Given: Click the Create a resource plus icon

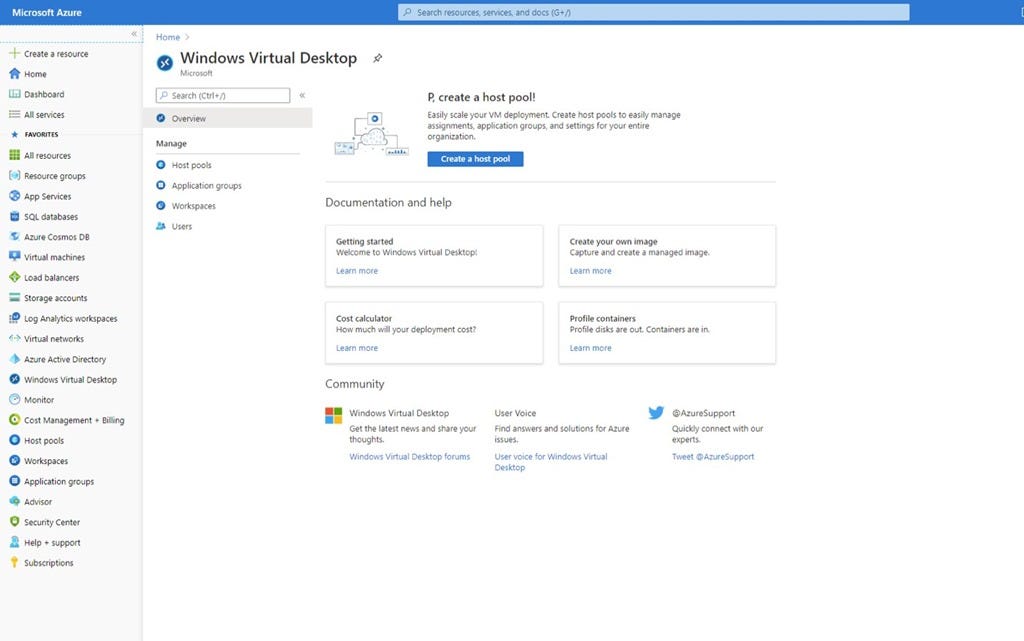Looking at the screenshot, I should coord(14,53).
